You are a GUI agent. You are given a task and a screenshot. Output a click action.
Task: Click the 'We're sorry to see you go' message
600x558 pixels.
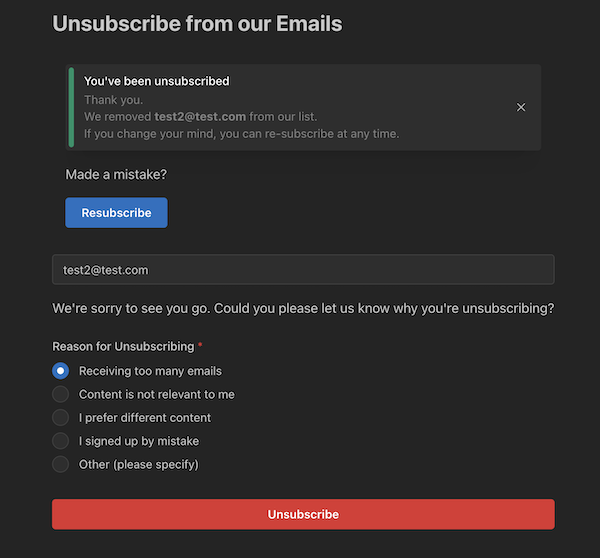302,308
